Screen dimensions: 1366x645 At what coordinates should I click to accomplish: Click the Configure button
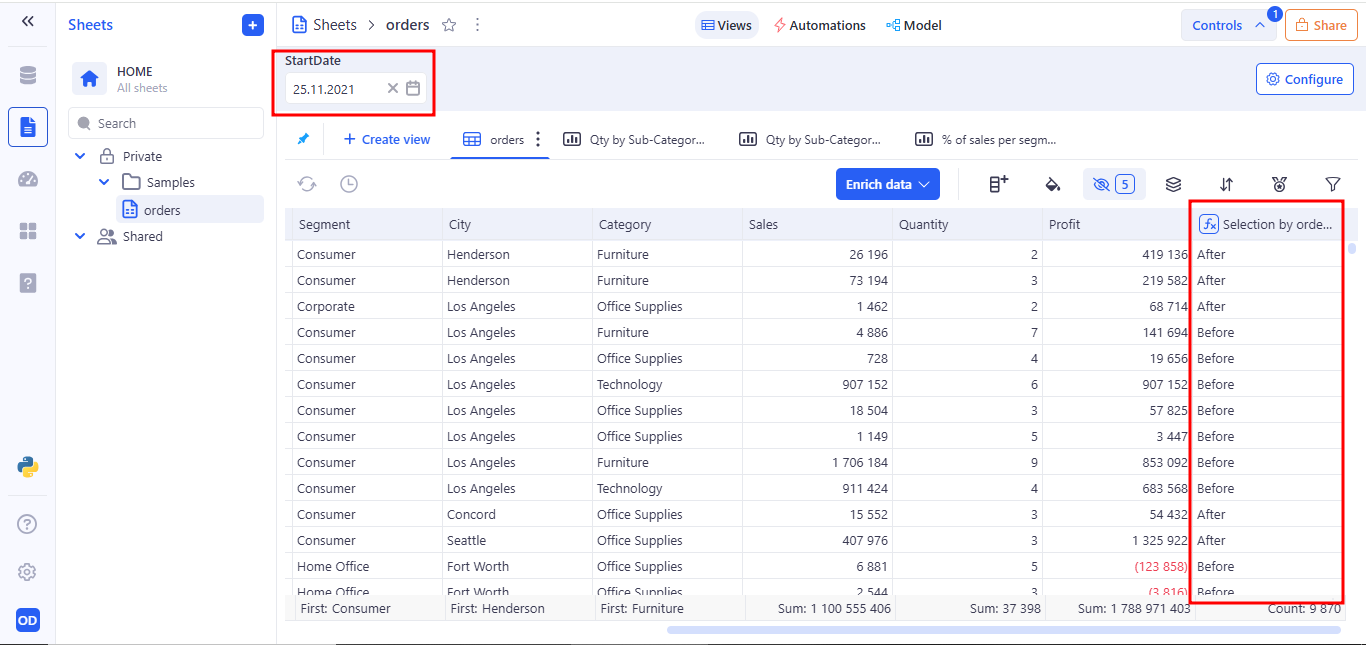[x=1304, y=79]
